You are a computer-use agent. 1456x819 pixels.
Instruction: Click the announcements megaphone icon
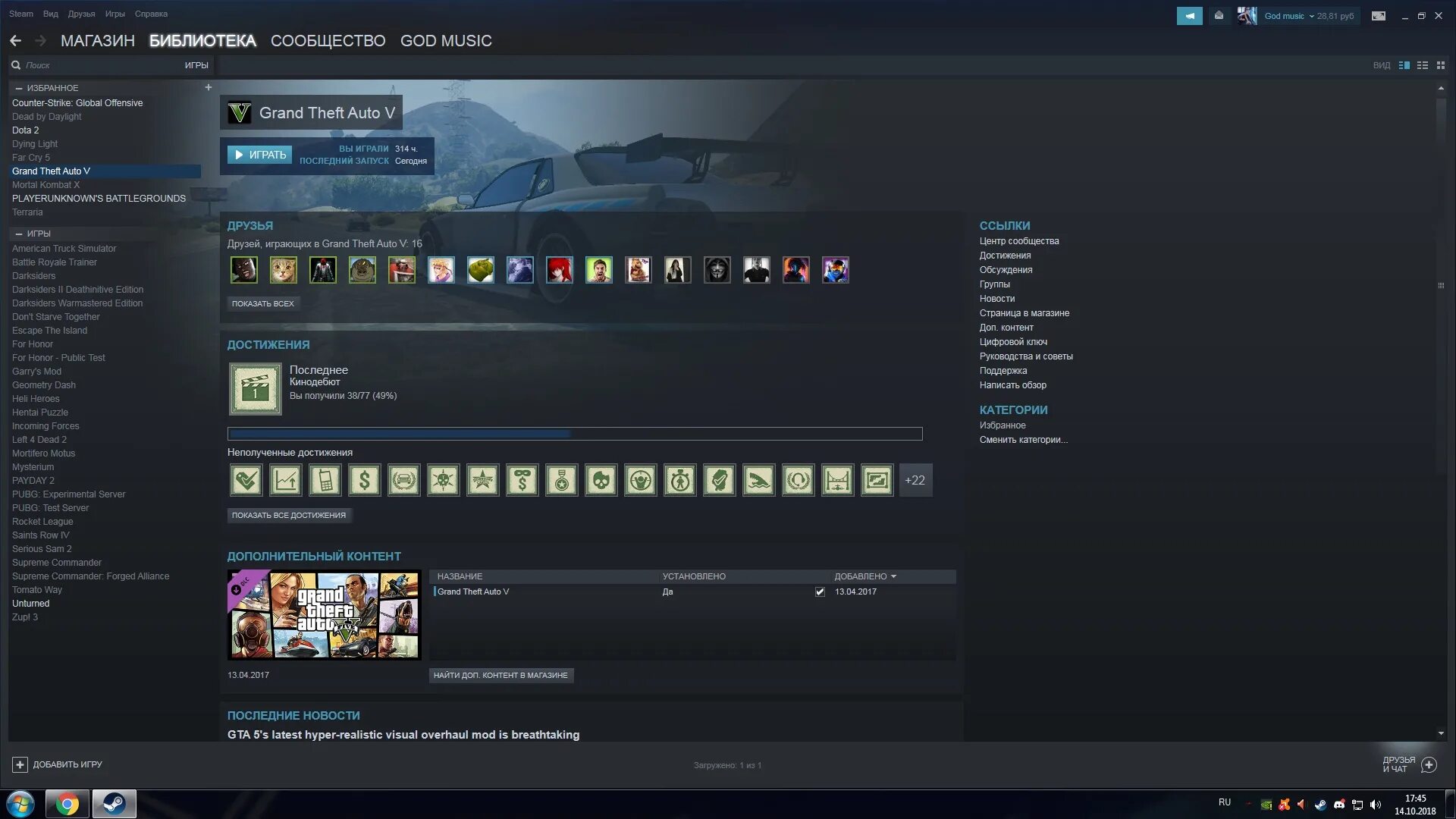(x=1189, y=16)
